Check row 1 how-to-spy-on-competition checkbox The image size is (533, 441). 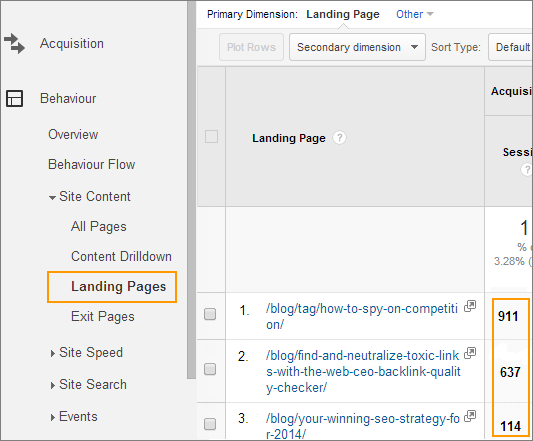(x=210, y=314)
